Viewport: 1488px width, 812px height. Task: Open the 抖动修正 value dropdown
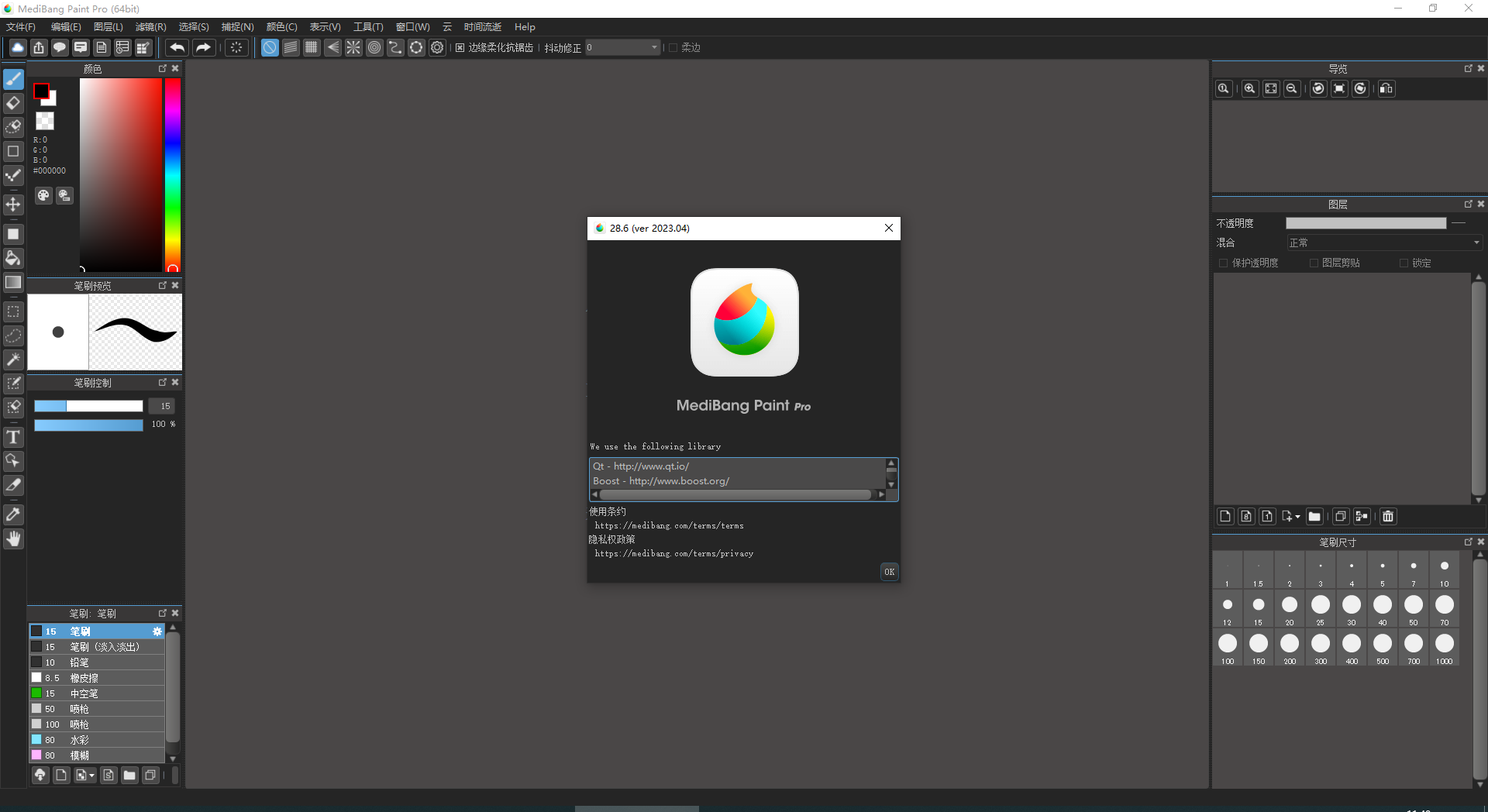[653, 48]
